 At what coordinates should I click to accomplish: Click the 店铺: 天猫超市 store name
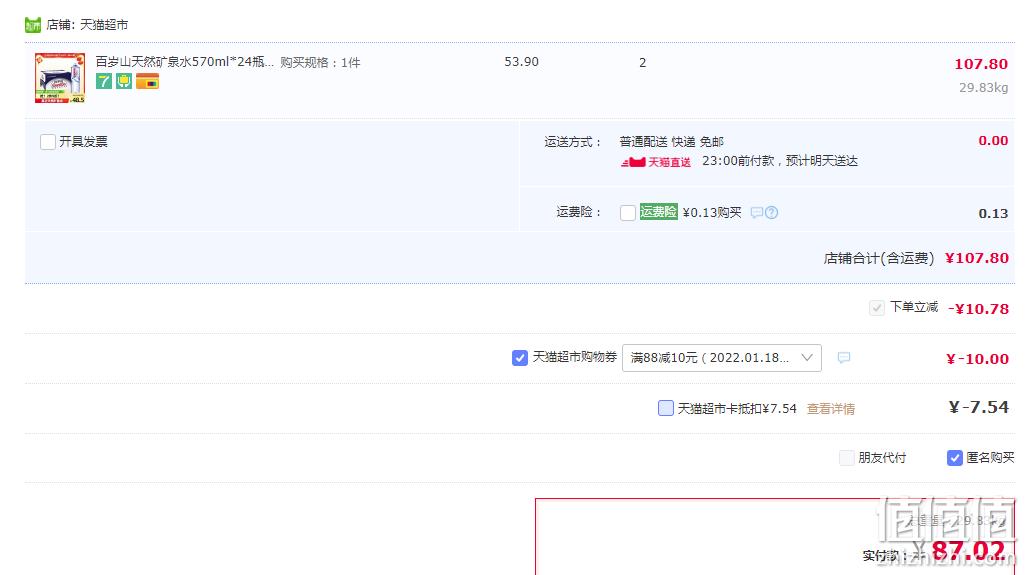click(87, 25)
